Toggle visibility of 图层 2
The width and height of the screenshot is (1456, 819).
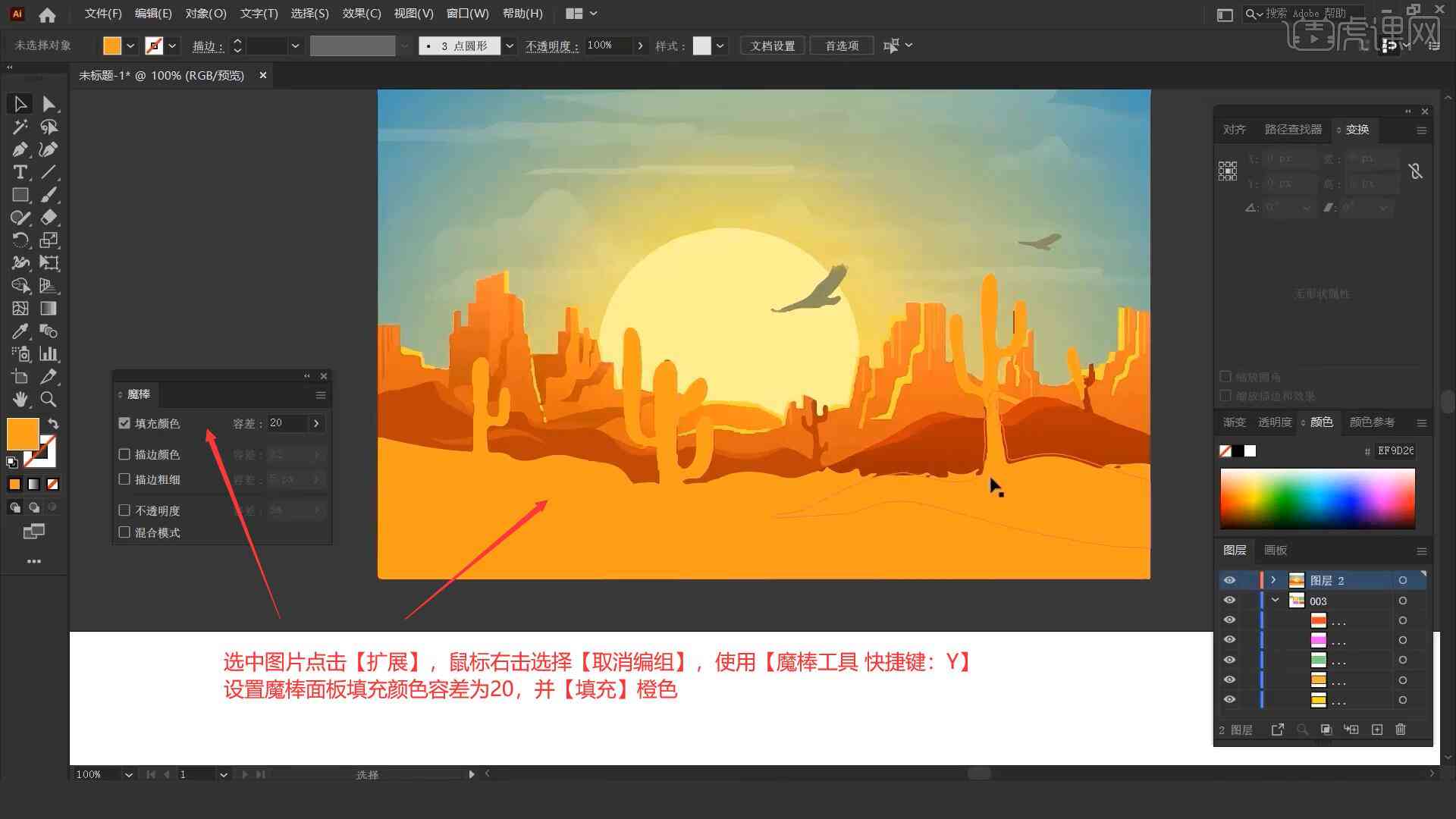[x=1228, y=580]
